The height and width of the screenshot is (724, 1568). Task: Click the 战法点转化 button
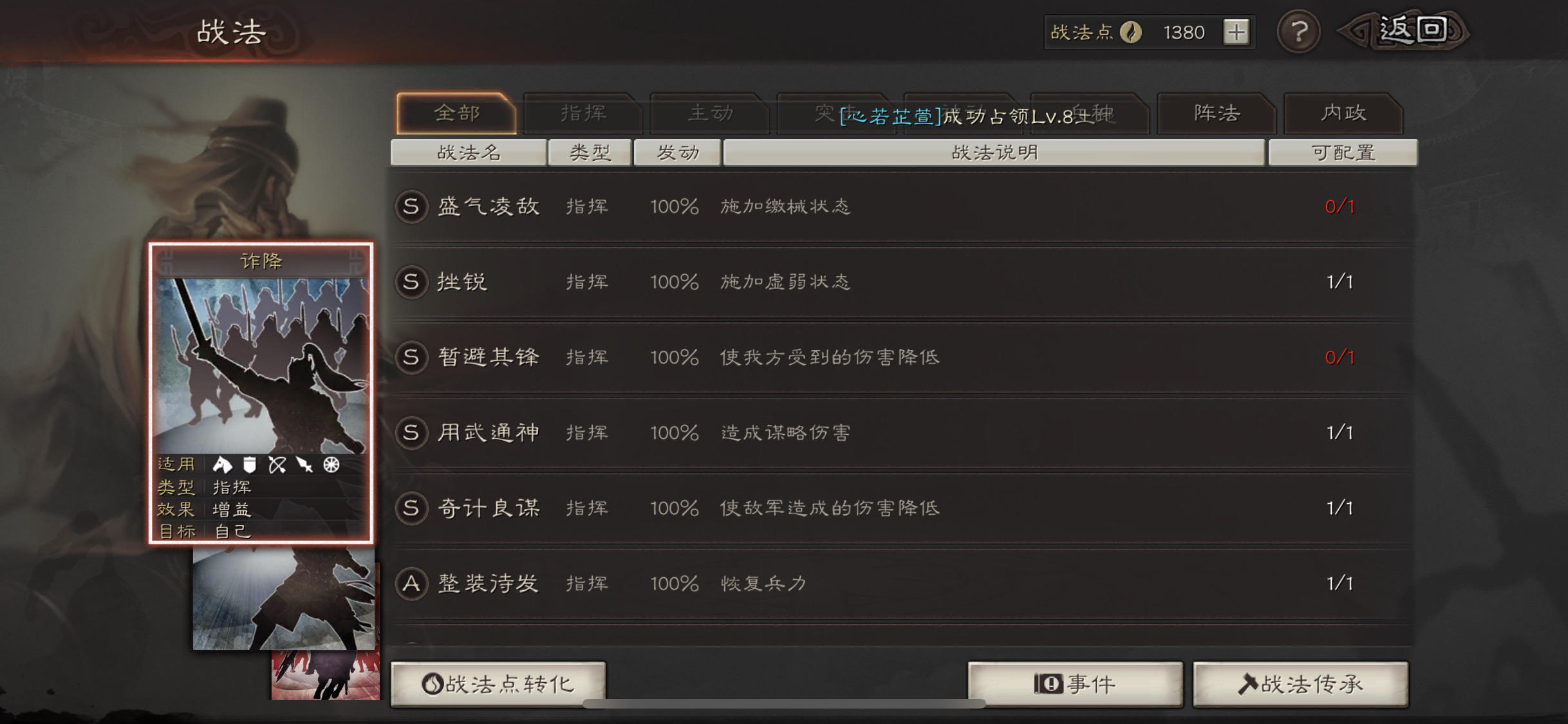click(x=498, y=684)
